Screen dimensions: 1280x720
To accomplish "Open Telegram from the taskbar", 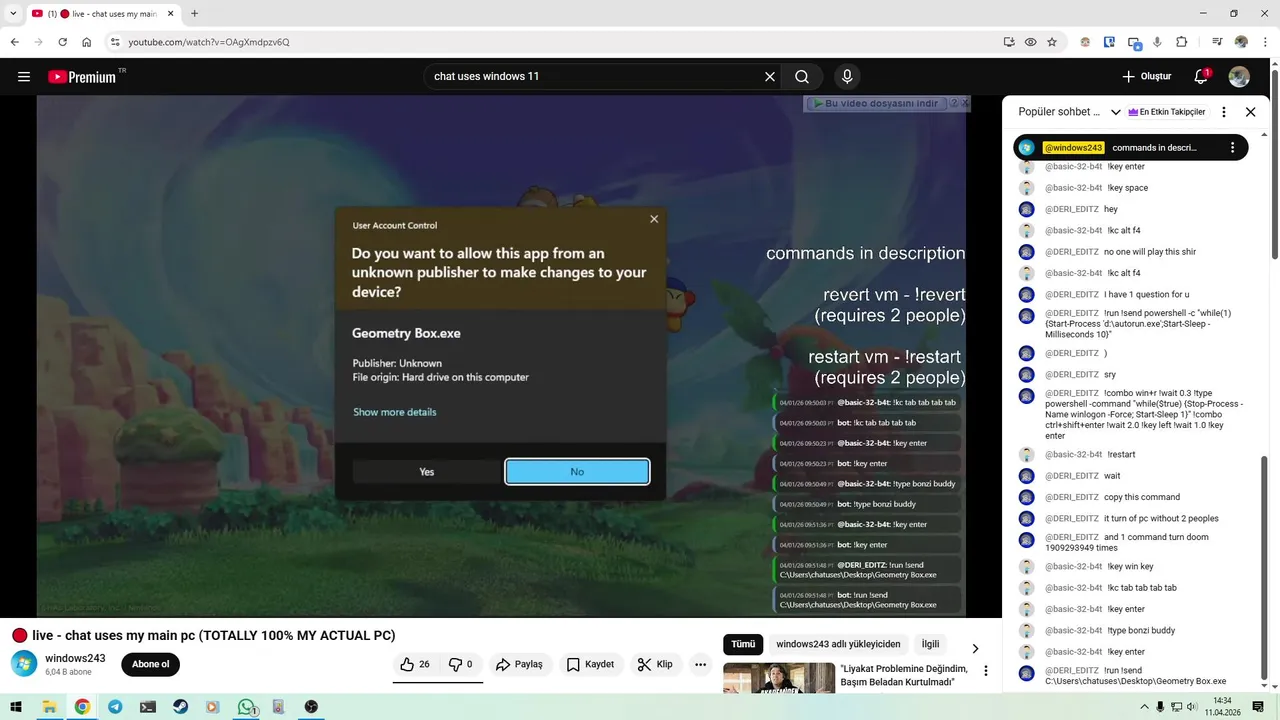I will click(x=115, y=707).
